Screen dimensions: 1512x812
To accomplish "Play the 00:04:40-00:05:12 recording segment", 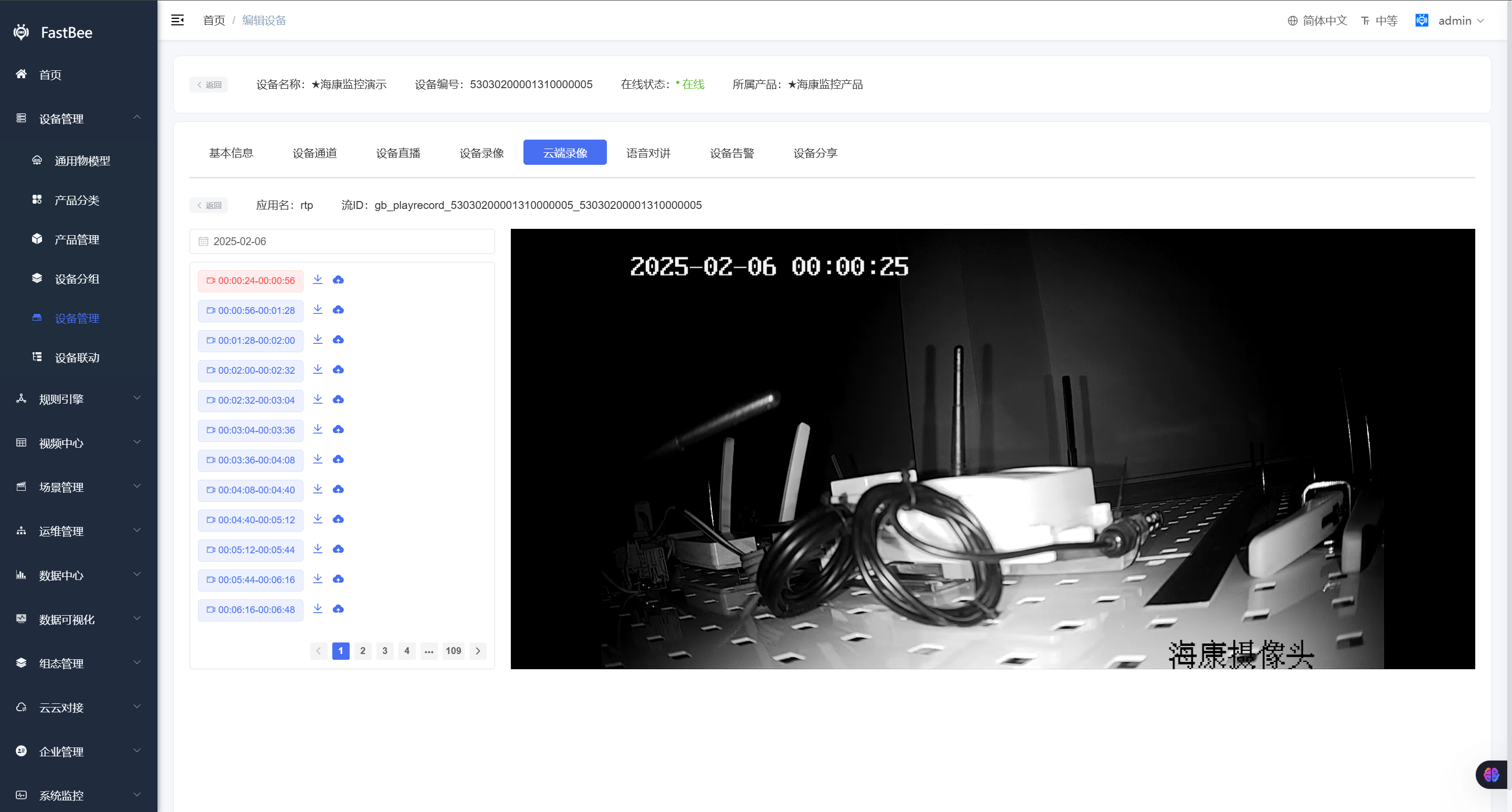I will (x=250, y=520).
